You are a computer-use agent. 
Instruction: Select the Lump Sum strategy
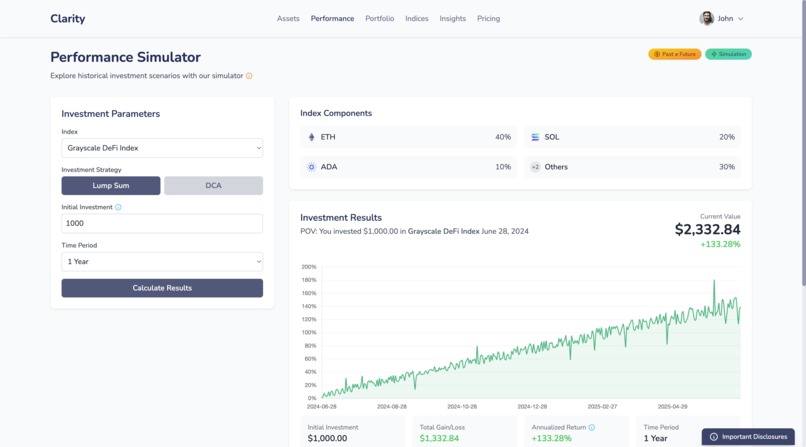point(111,185)
